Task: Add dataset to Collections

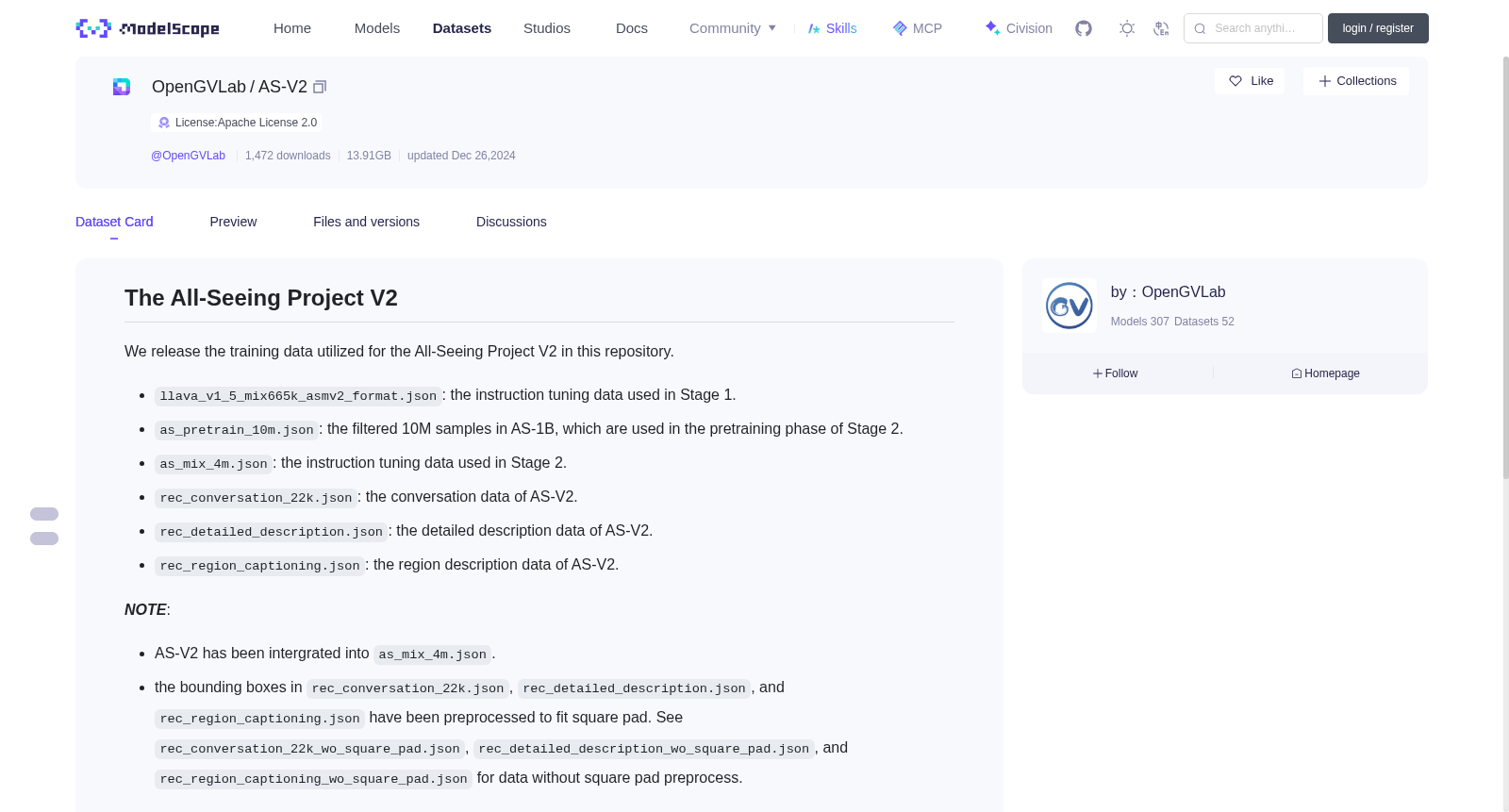Action: point(1356,81)
